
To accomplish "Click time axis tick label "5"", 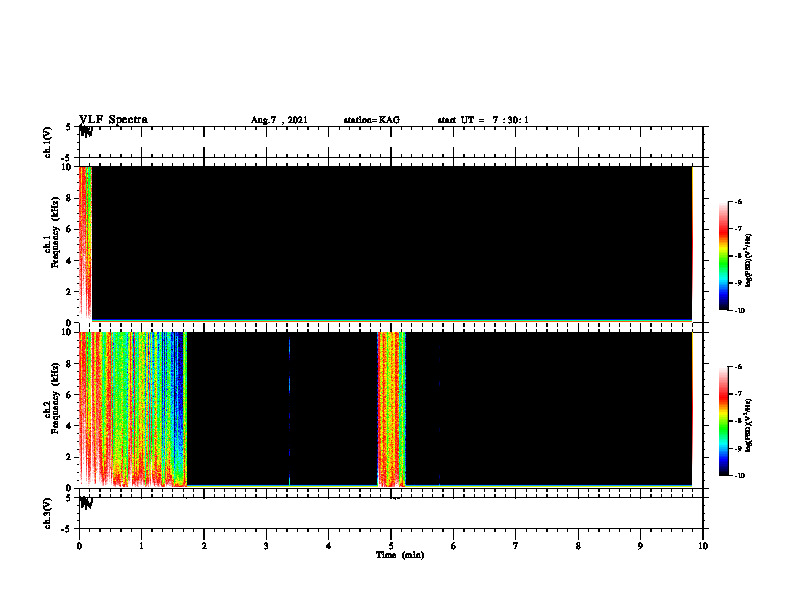I will coord(391,546).
